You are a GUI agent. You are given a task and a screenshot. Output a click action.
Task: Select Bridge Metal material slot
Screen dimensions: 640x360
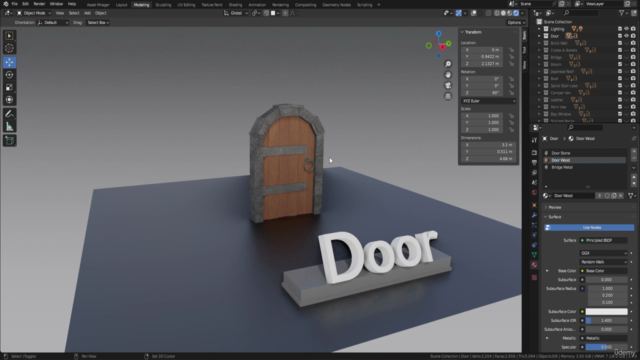click(x=585, y=167)
